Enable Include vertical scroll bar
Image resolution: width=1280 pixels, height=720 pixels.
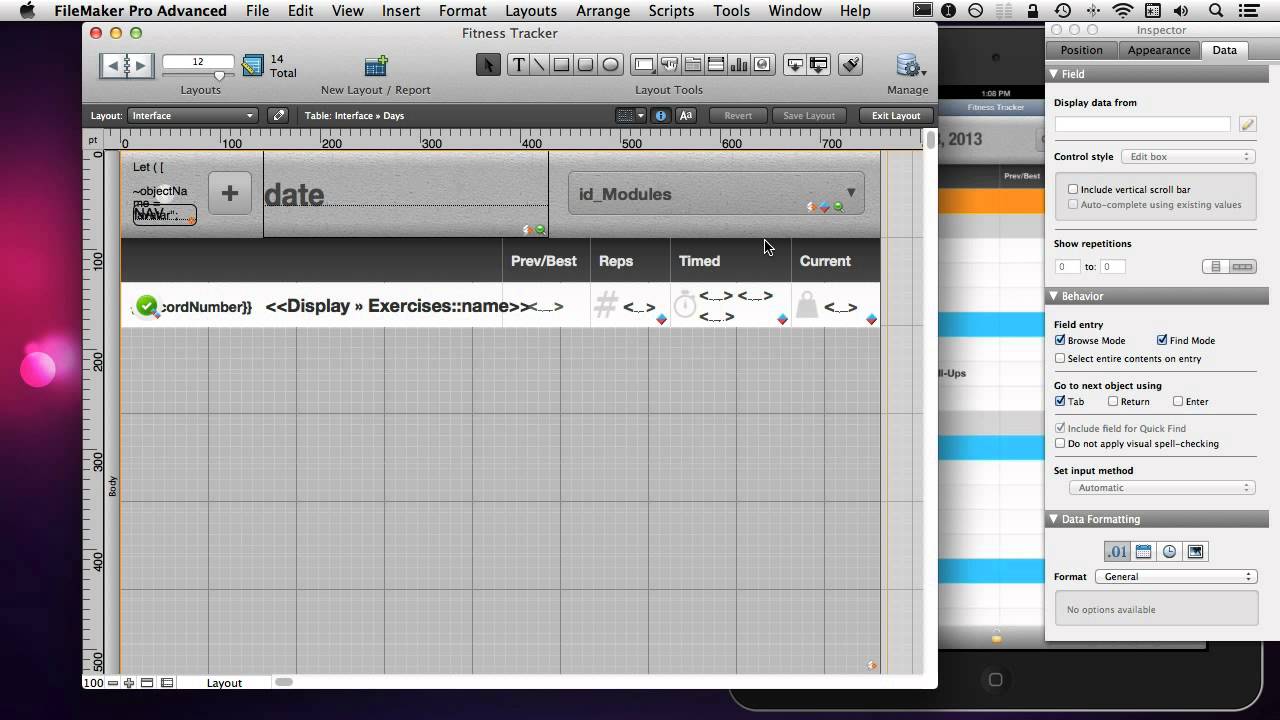(x=1073, y=189)
